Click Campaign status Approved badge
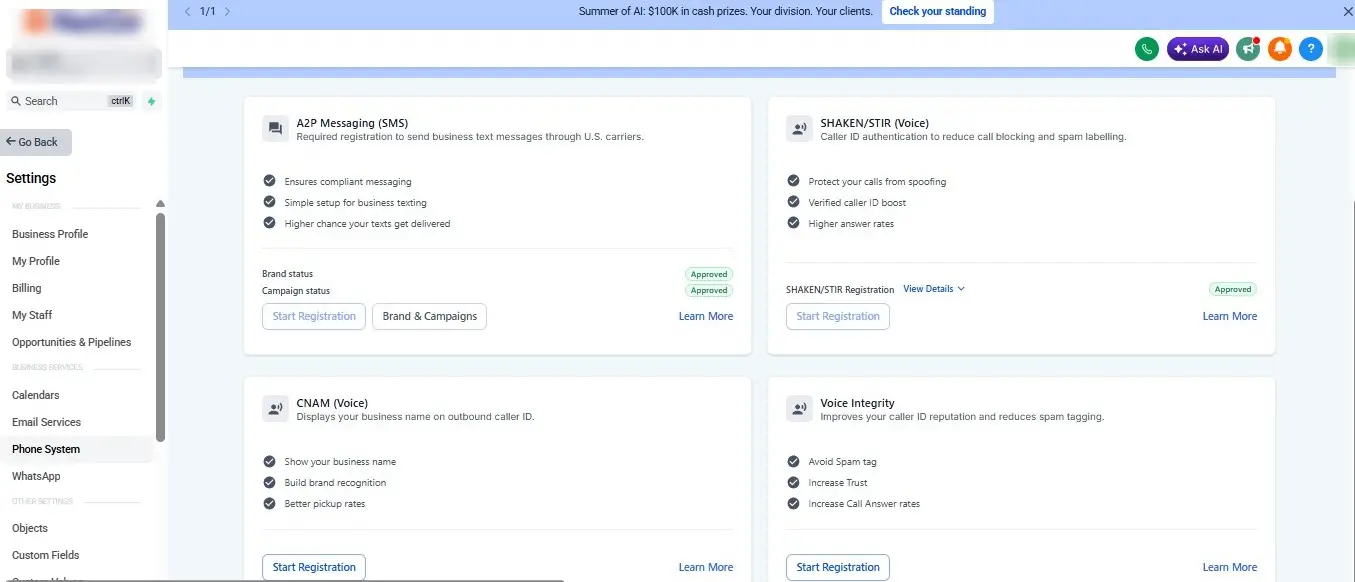 click(709, 291)
